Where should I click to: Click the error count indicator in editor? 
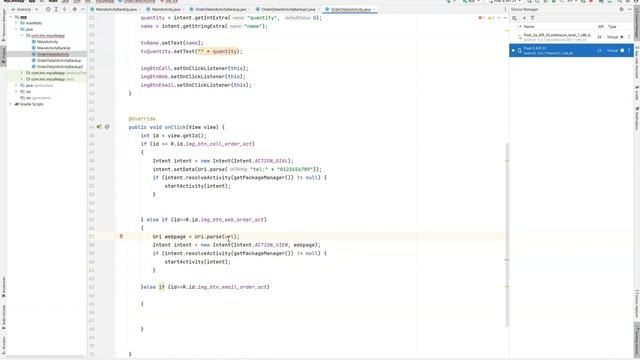pyautogui.click(x=482, y=18)
